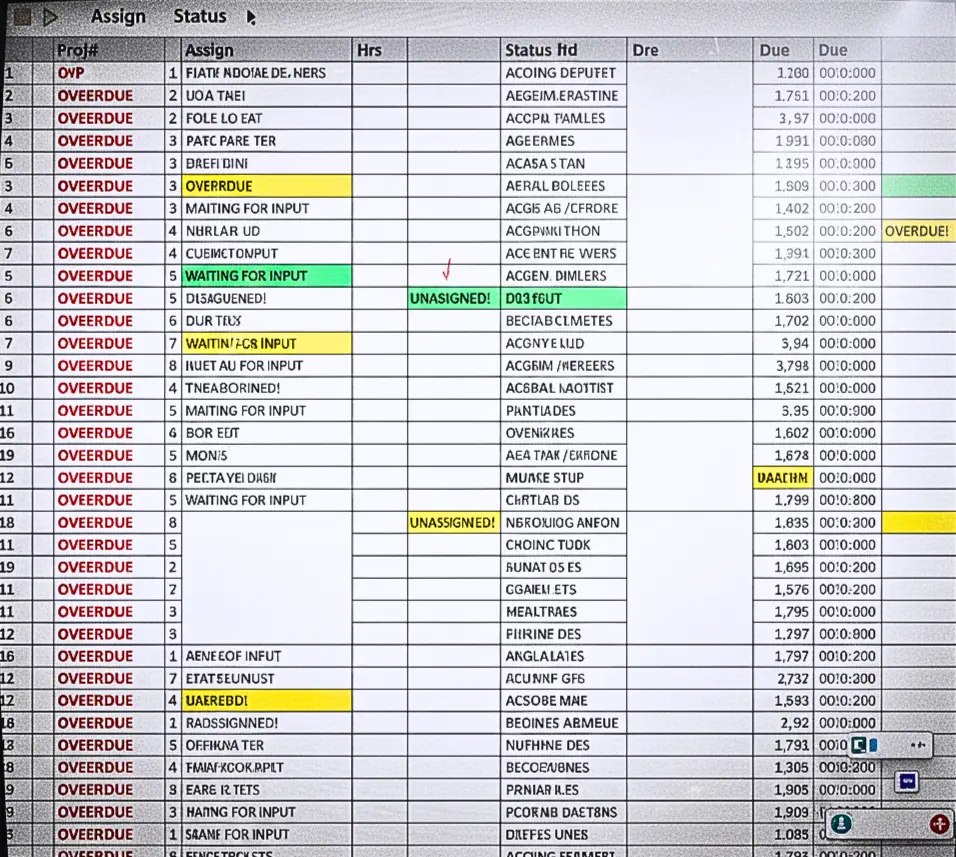
Task: Click the Excel icon in the floating mini toolbar
Action: [860, 745]
